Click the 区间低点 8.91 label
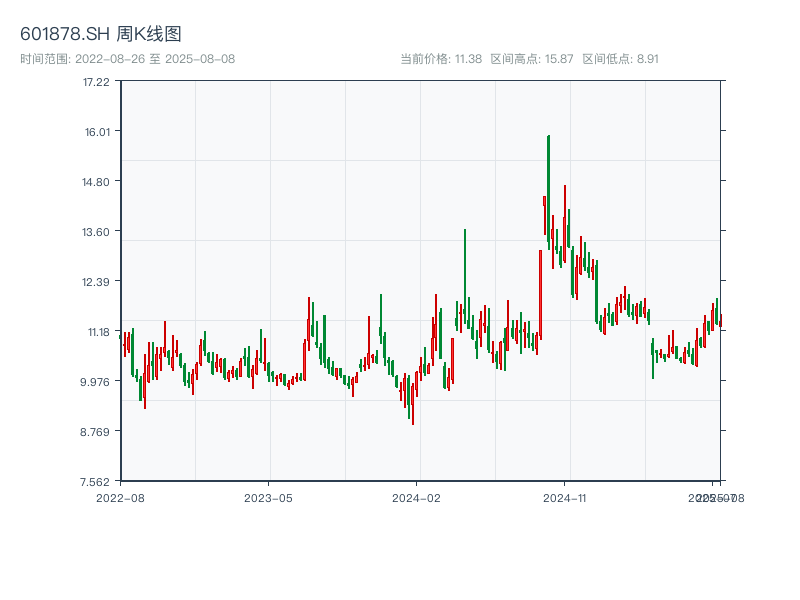Screen dimensions: 800x600 pos(621,59)
